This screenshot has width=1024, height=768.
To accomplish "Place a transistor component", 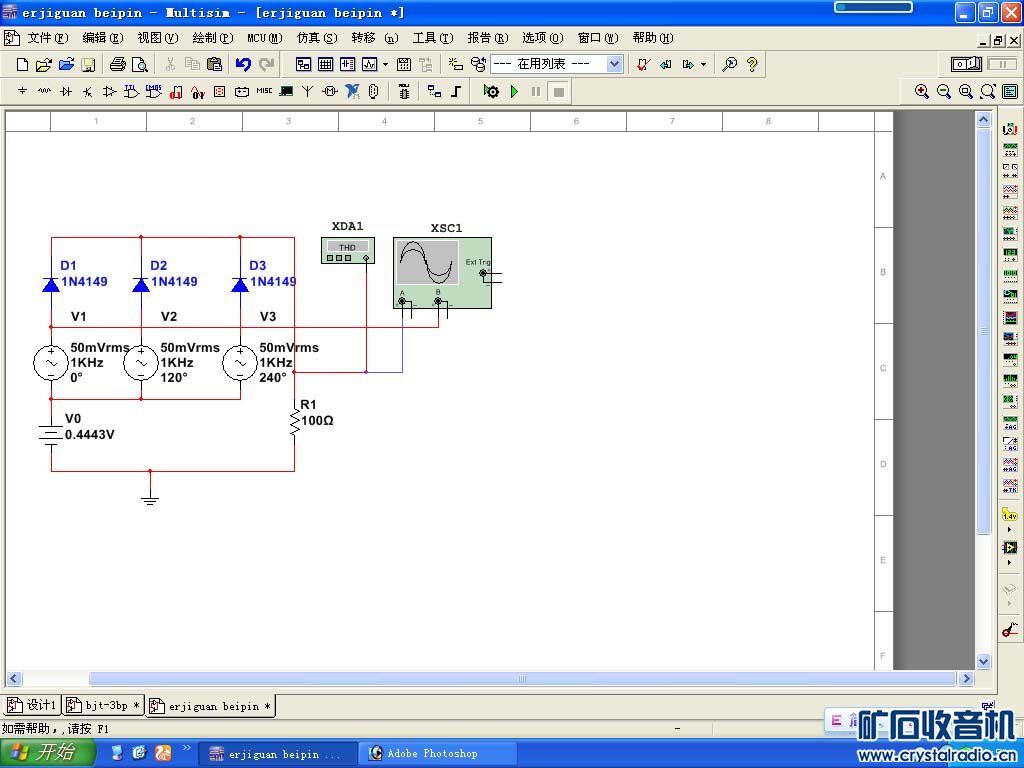I will coord(88,91).
